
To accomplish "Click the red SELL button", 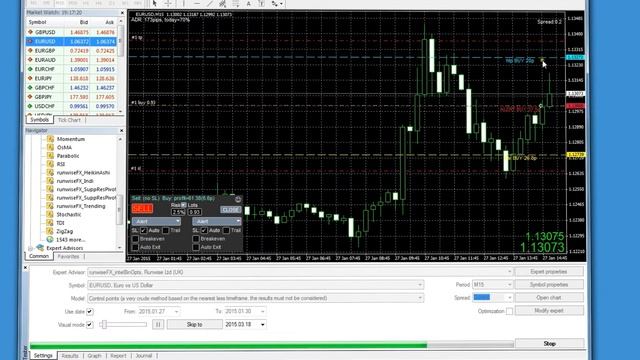I will tap(142, 209).
